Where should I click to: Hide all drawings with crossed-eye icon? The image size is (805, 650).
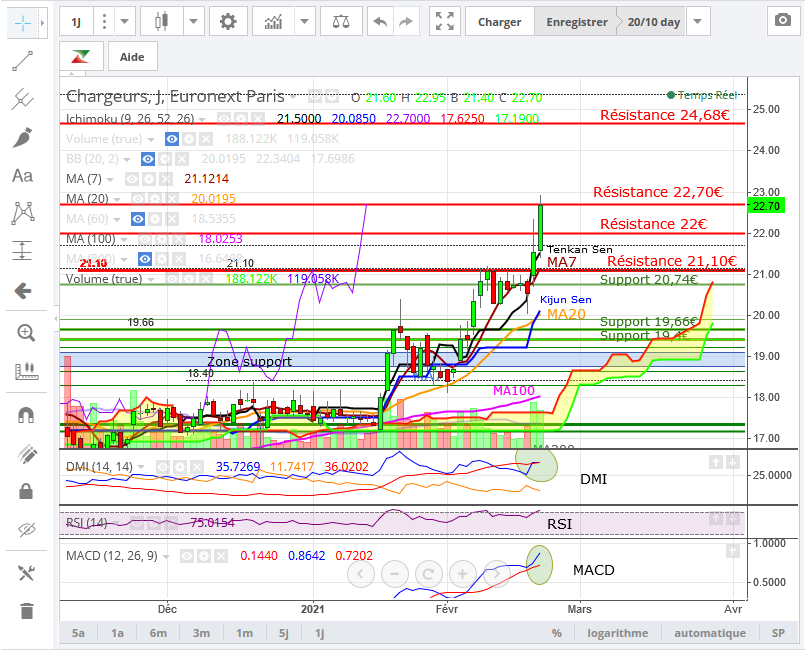click(26, 529)
